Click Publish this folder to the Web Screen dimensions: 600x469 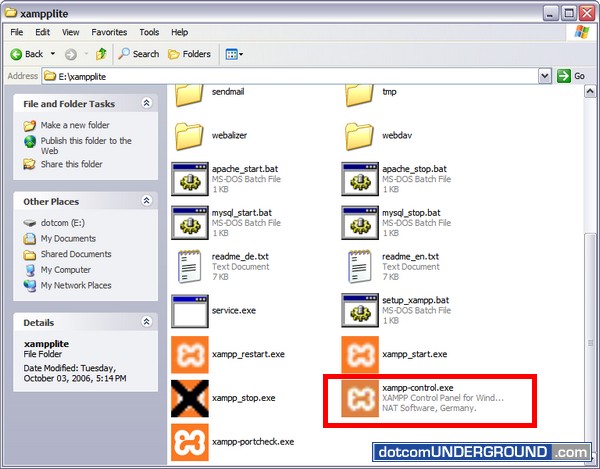coord(86,146)
